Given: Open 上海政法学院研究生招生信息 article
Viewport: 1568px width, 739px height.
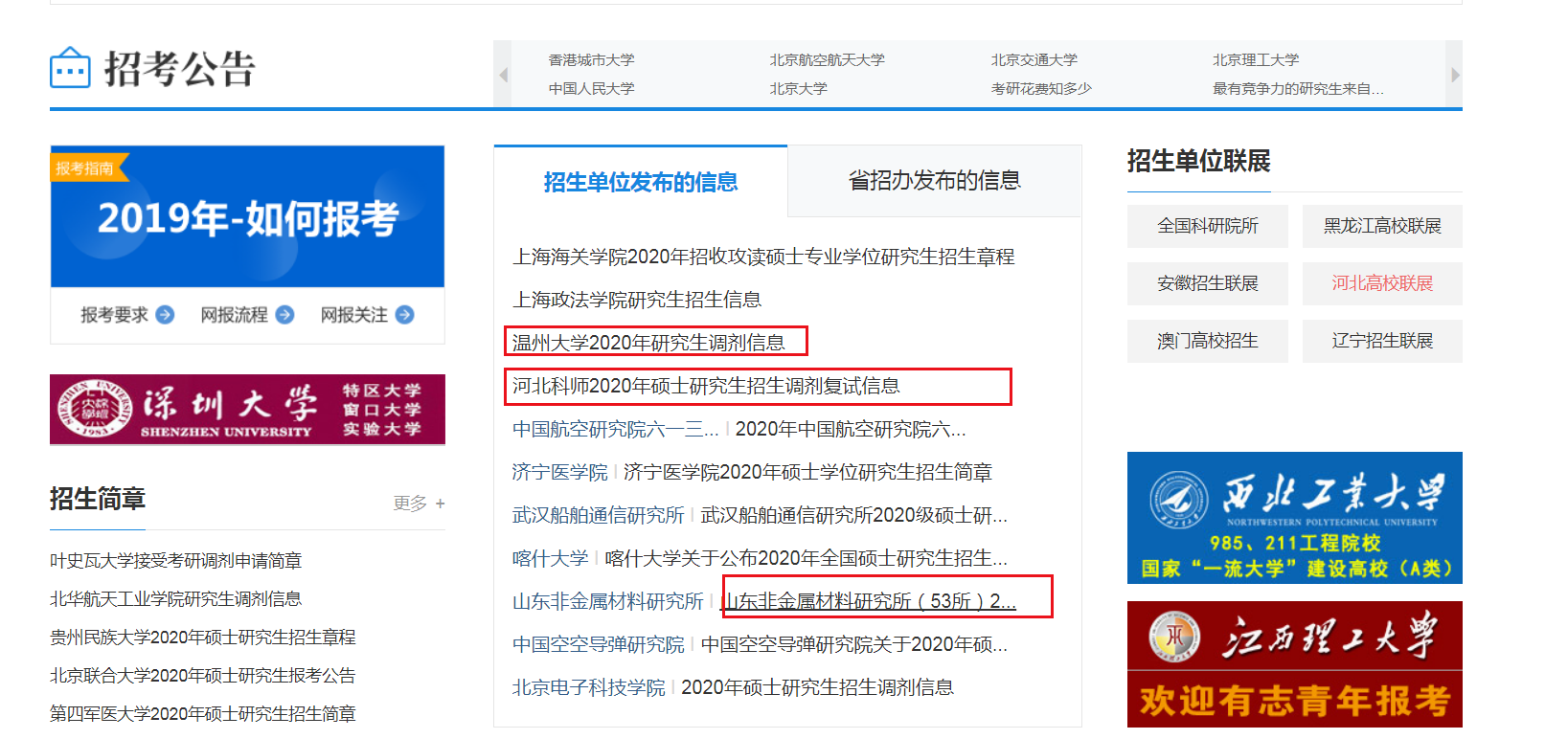Looking at the screenshot, I should [x=637, y=300].
